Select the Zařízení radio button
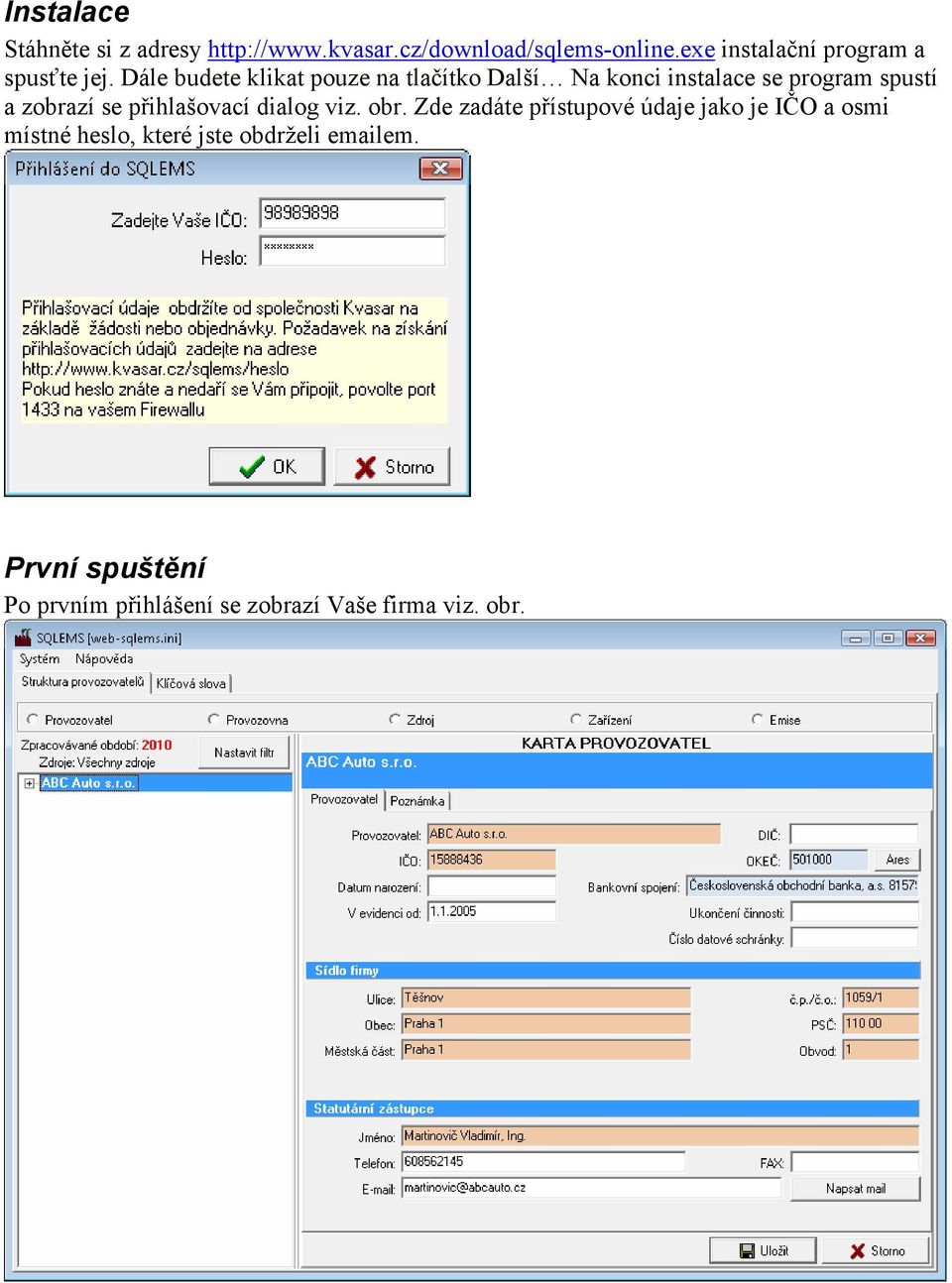The height and width of the screenshot is (1283, 952). pos(576,719)
